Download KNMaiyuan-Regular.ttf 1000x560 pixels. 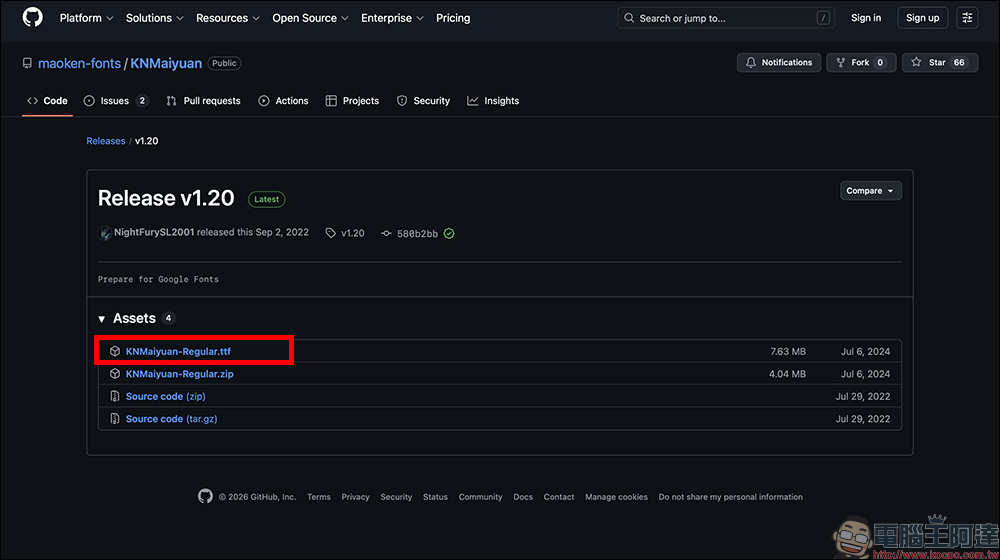click(178, 352)
